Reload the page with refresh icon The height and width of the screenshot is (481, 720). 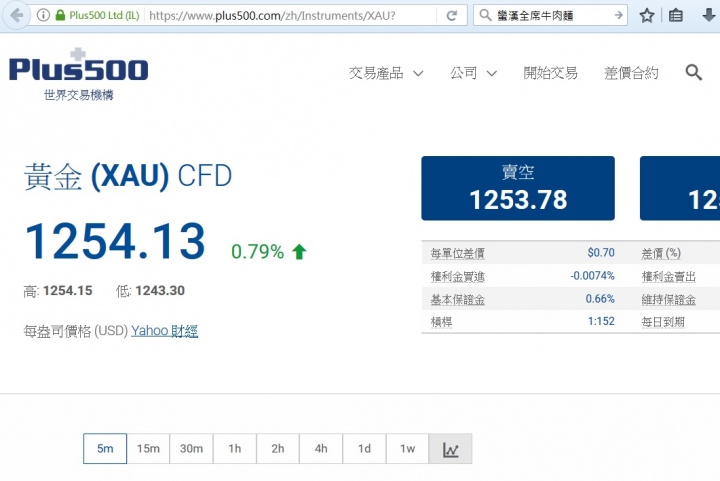click(451, 16)
